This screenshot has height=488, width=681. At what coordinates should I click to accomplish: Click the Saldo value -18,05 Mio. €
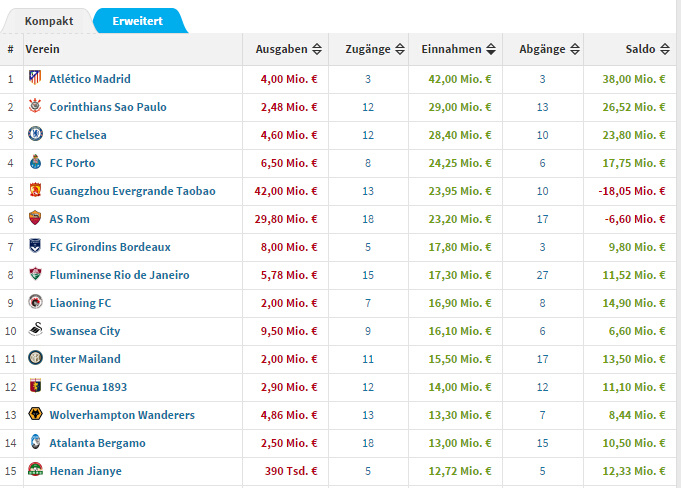point(632,191)
